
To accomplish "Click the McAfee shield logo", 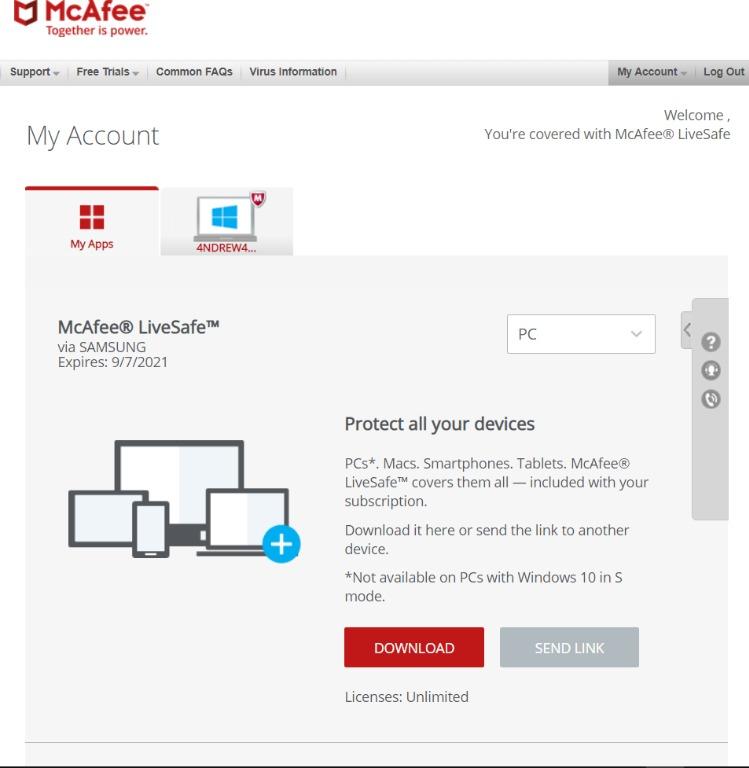I will click(25, 12).
